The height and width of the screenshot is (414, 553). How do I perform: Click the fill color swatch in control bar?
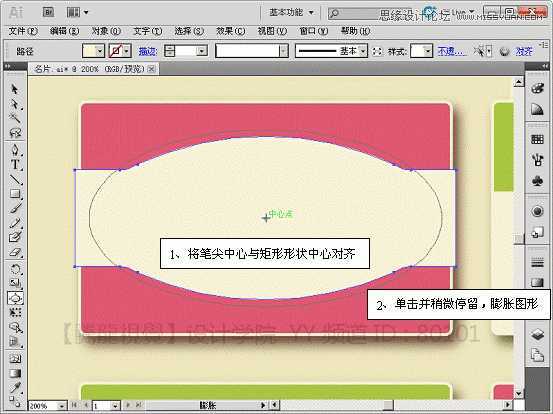pyautogui.click(x=89, y=51)
